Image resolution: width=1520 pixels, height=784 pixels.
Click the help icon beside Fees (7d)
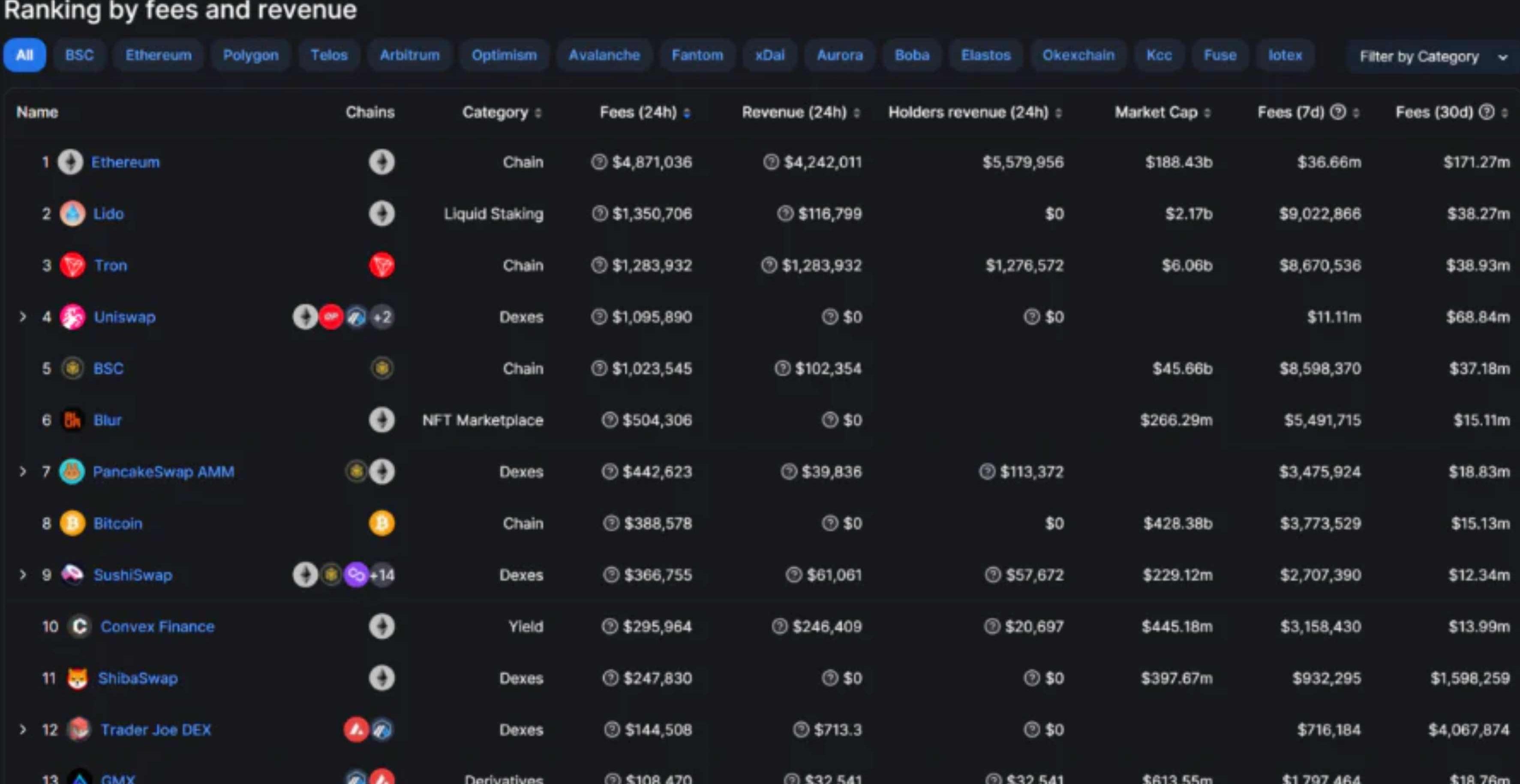[1338, 112]
